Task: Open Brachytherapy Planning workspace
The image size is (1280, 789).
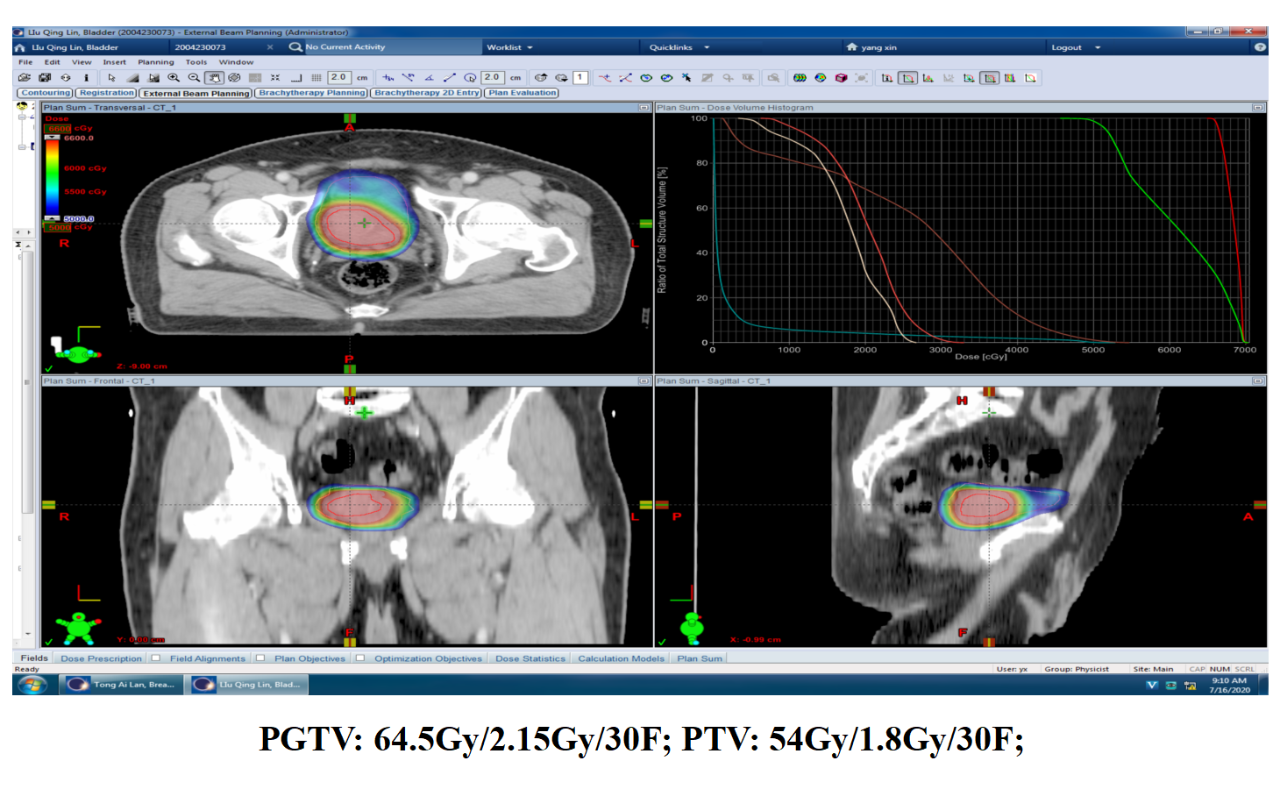Action: click(312, 93)
